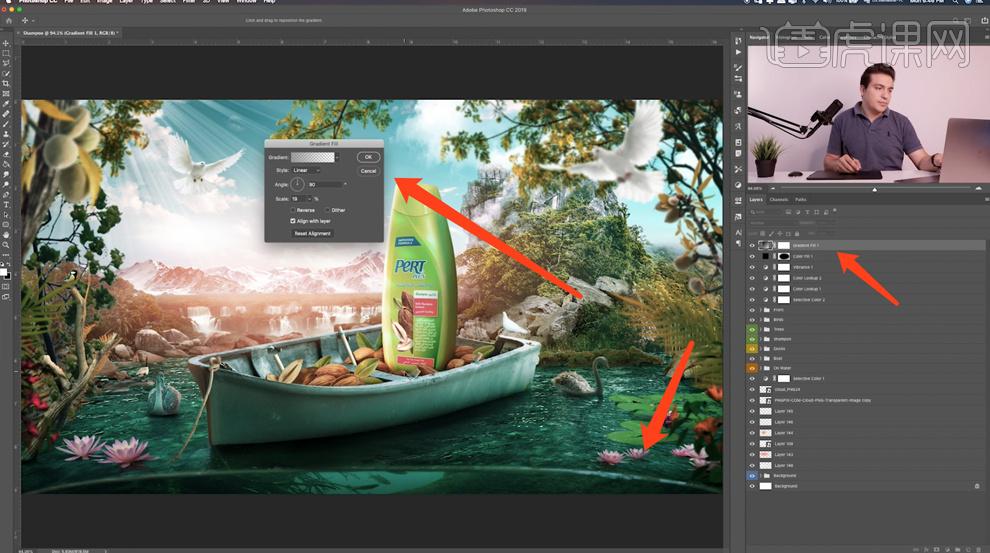Select the Rectangular Marquee tool
Viewport: 990px width, 553px height.
(x=7, y=54)
